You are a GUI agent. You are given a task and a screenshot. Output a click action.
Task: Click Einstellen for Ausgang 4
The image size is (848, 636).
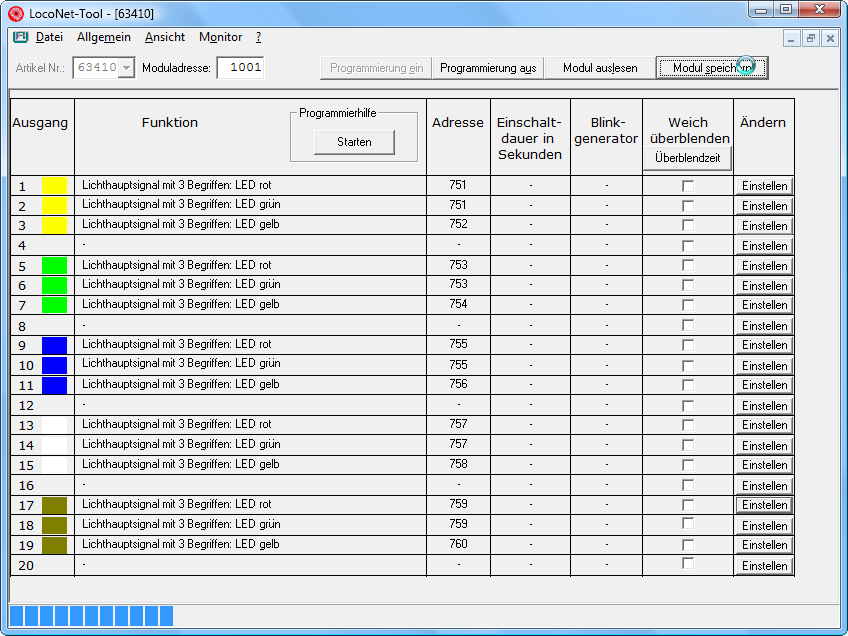(764, 246)
